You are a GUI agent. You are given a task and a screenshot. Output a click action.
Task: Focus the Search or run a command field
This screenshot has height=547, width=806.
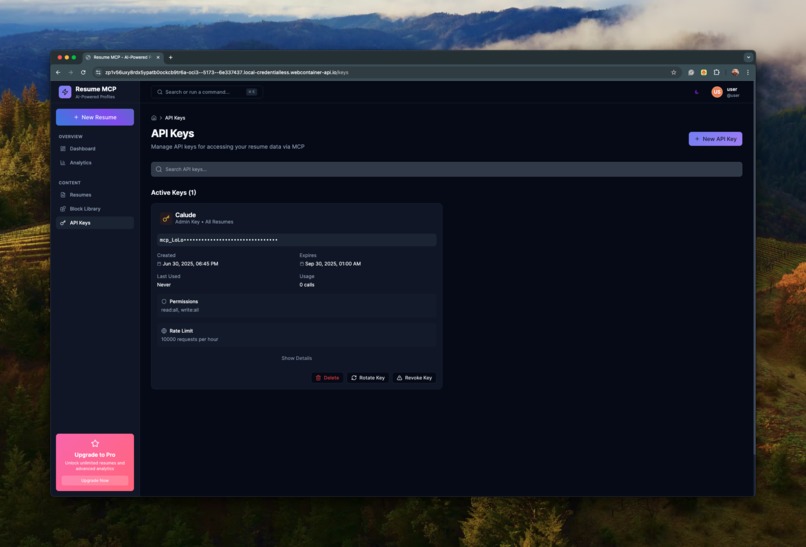[x=207, y=92]
